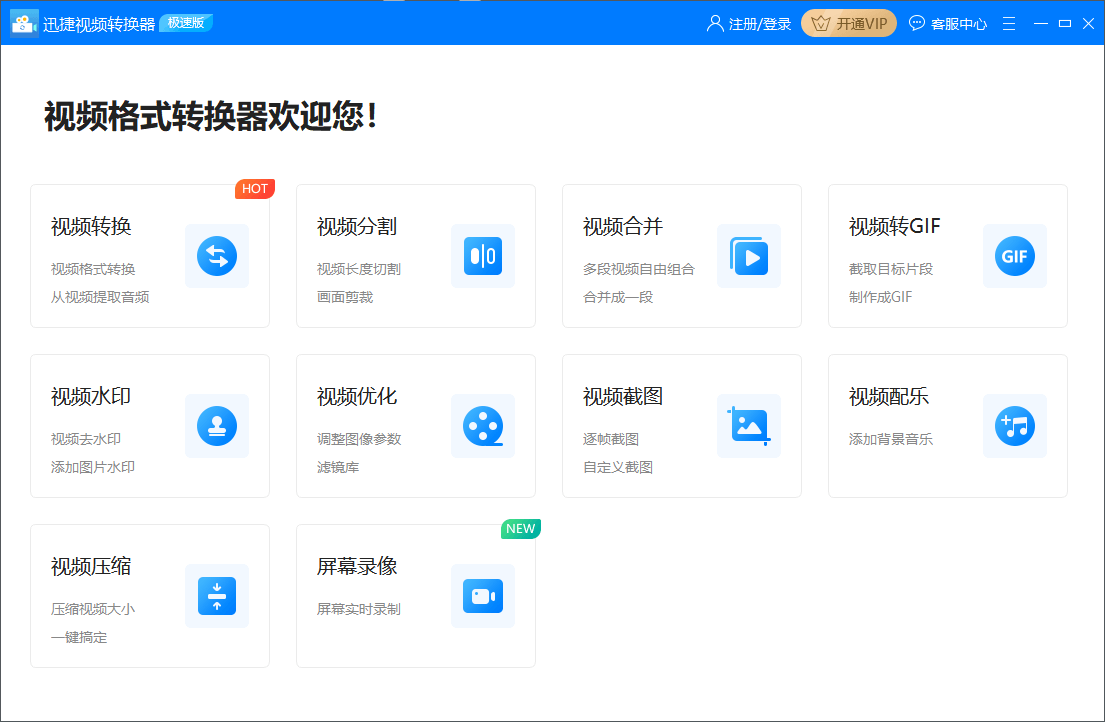This screenshot has height=722, width=1105.
Task: Open the 视频合并 merge tool icon
Action: [749, 256]
